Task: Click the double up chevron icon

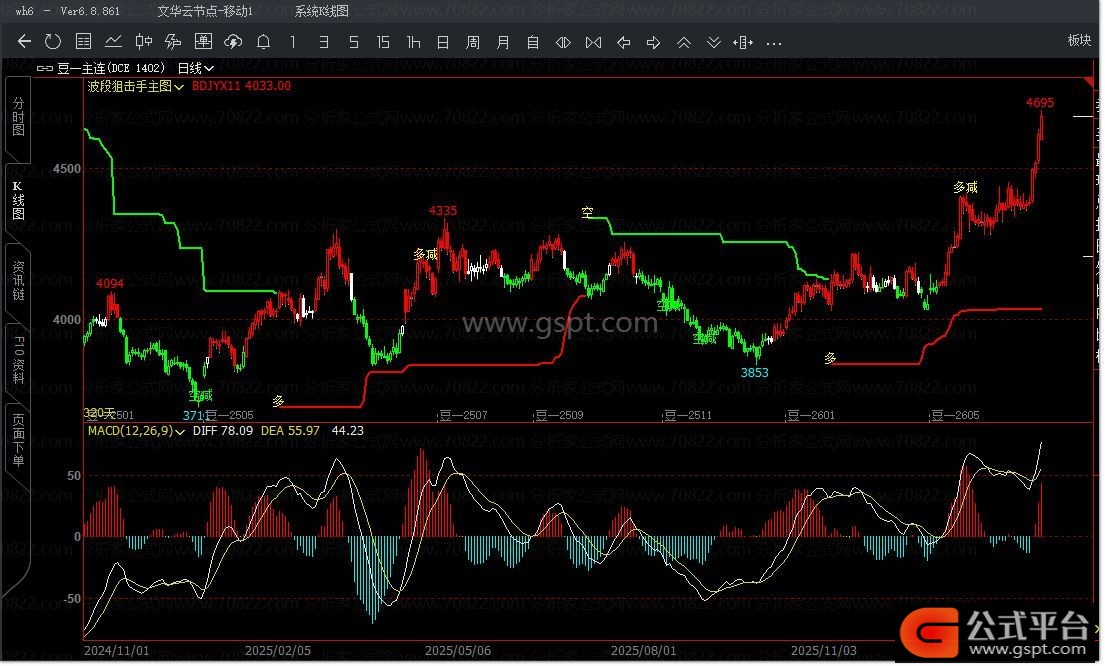Action: [684, 42]
